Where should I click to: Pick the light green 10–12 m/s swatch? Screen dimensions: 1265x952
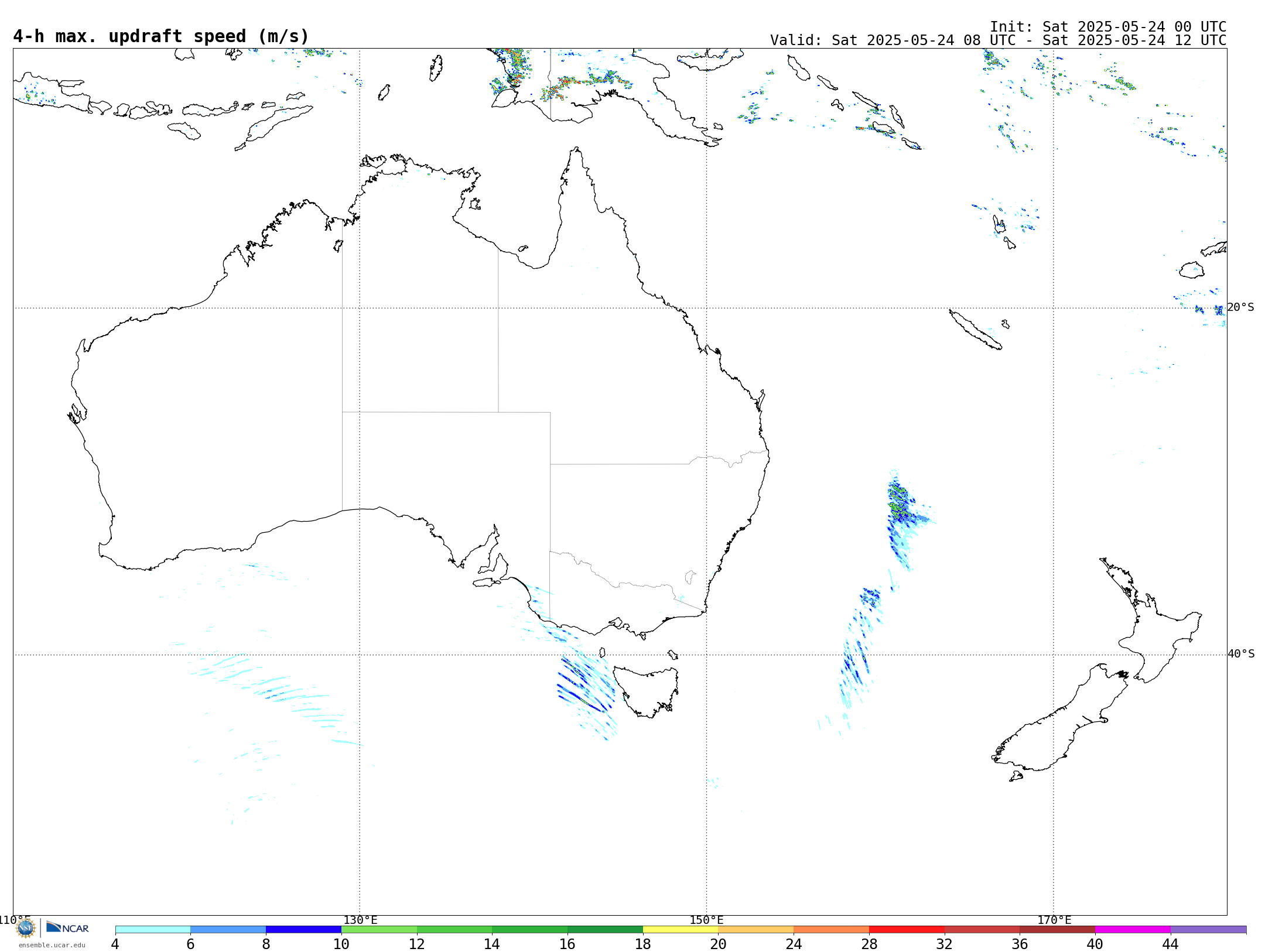pyautogui.click(x=379, y=930)
